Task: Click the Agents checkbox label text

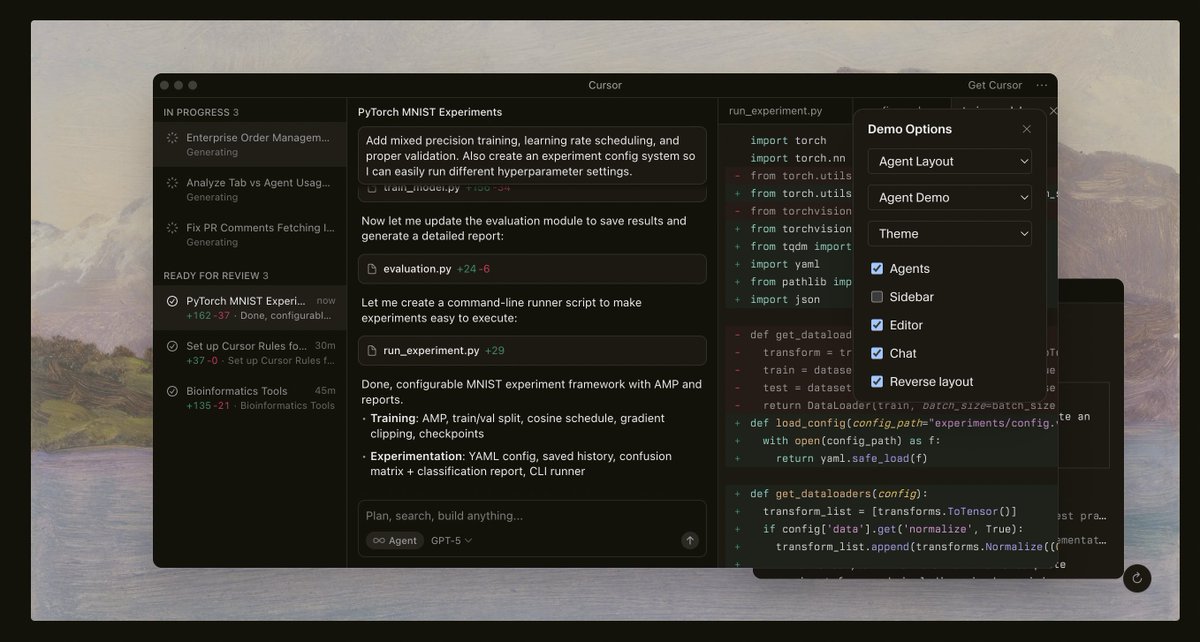Action: pyautogui.click(x=909, y=269)
